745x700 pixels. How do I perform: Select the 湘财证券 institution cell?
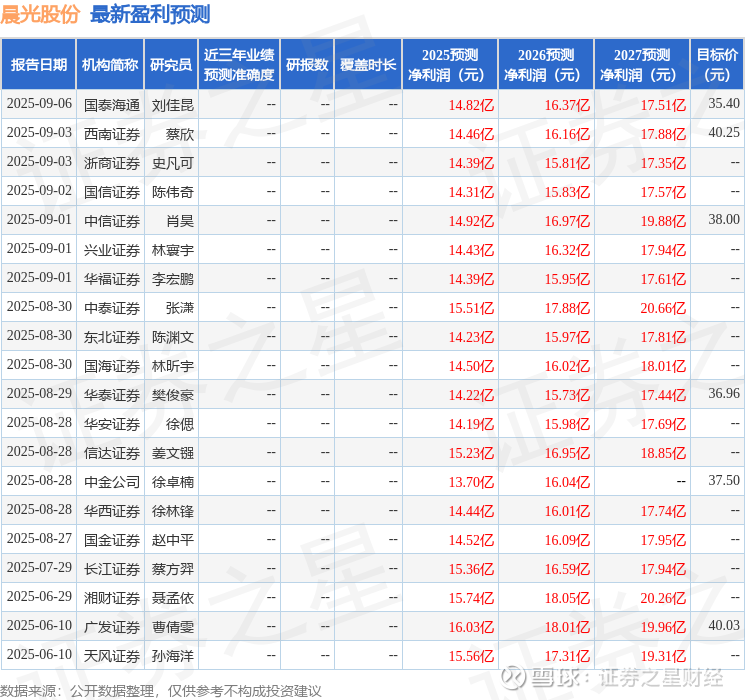112,598
